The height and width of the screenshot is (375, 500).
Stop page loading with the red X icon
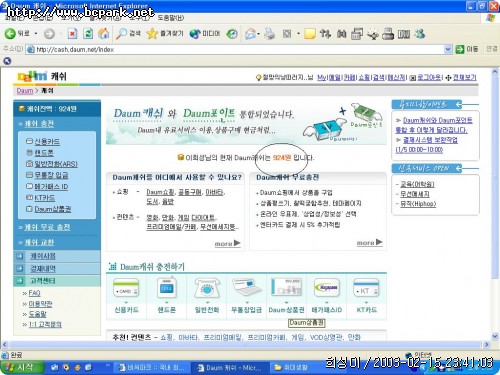coord(72,33)
